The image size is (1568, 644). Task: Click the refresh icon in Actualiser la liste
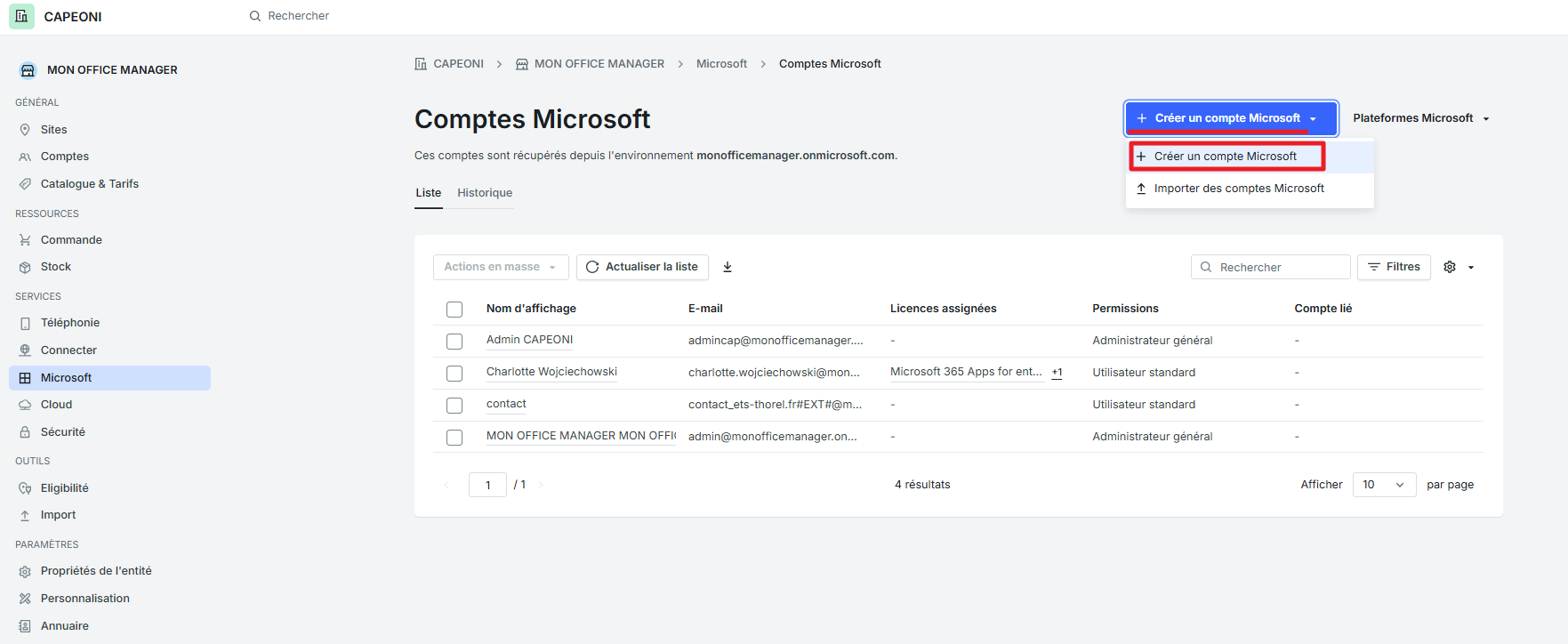pos(592,267)
